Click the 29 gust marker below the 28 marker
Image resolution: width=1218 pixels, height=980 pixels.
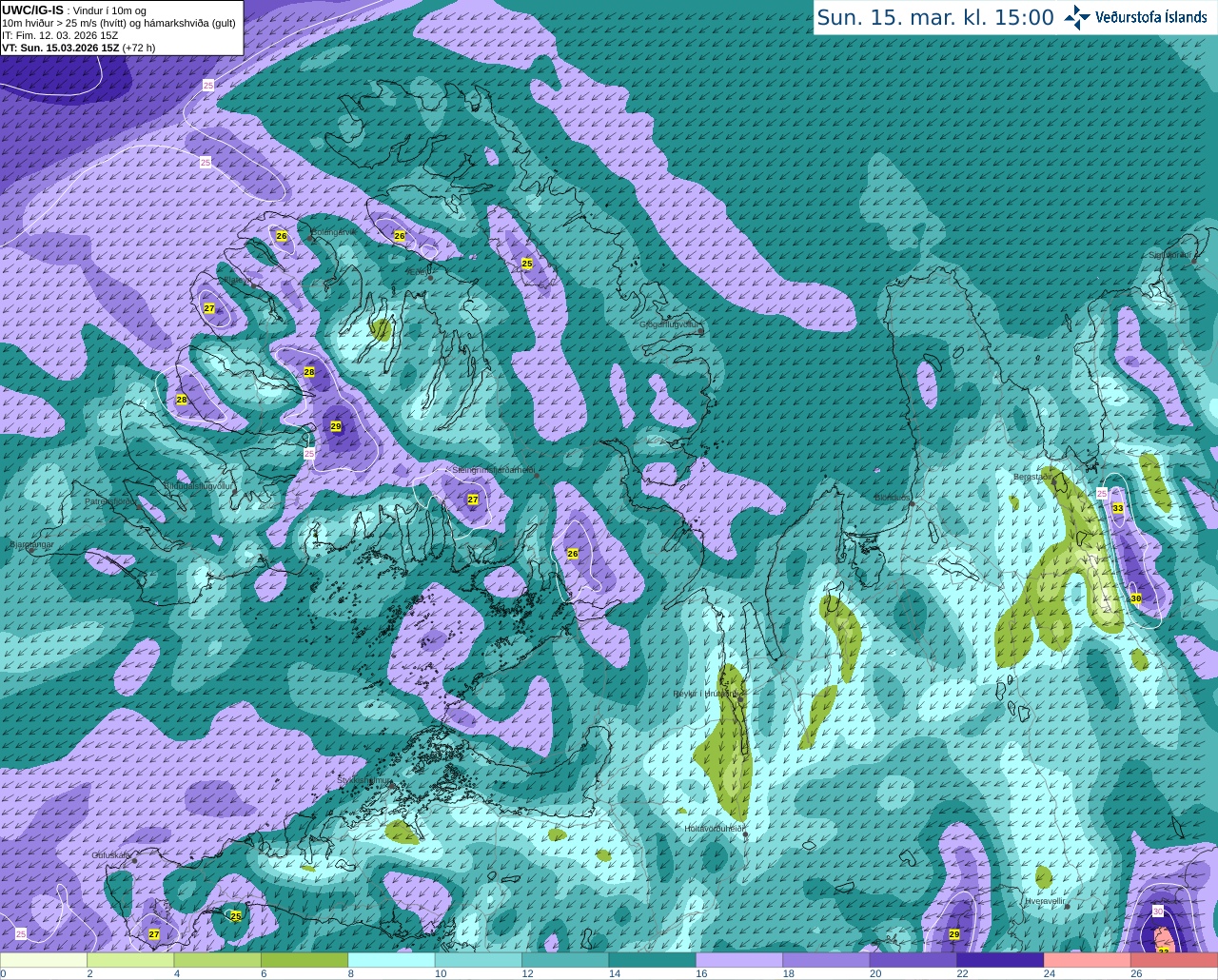tap(336, 426)
